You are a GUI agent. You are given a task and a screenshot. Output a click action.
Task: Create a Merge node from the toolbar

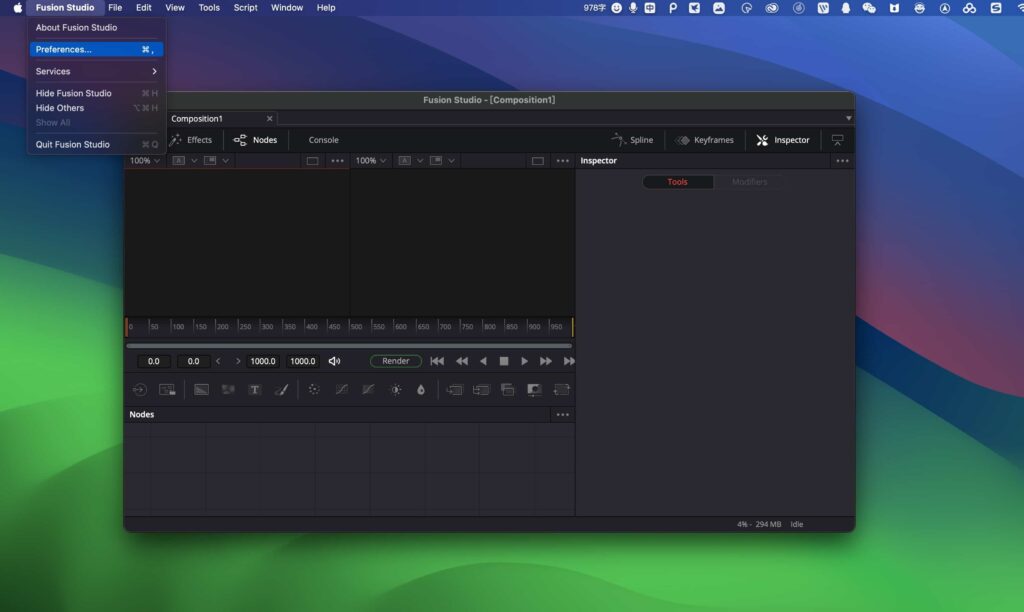pos(456,390)
